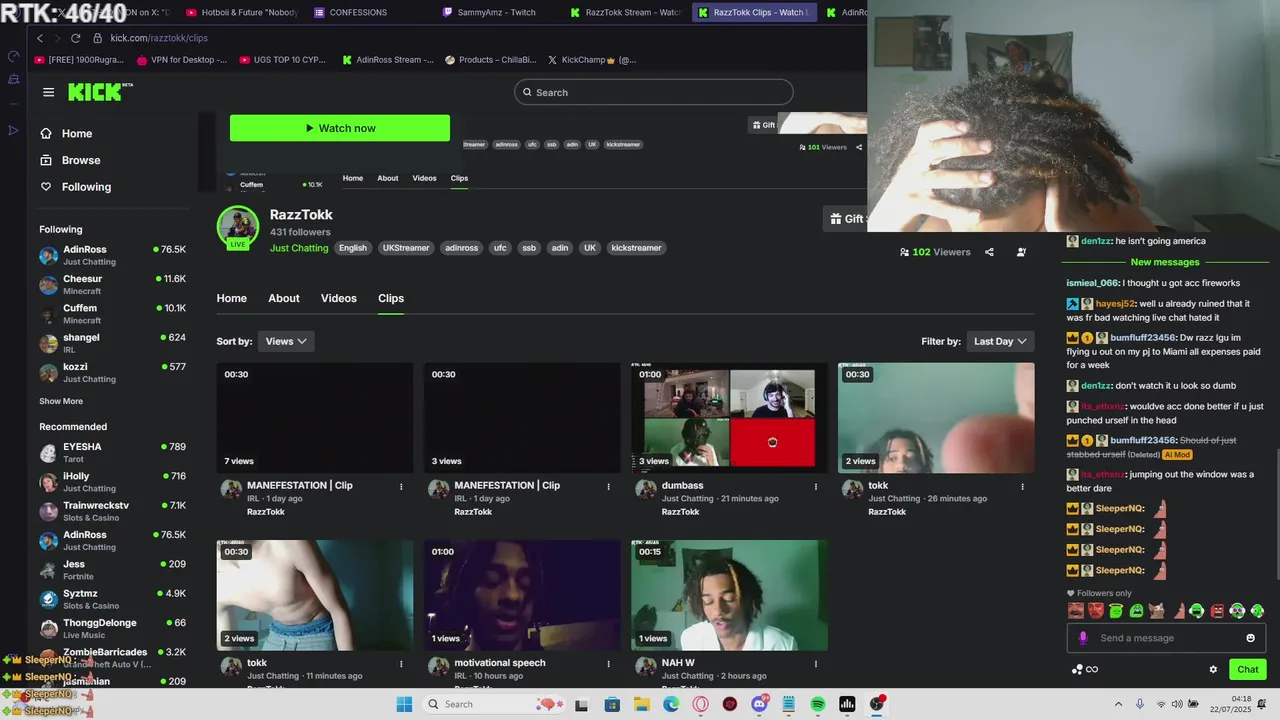Open EYESHA recommended channel

coord(112,452)
